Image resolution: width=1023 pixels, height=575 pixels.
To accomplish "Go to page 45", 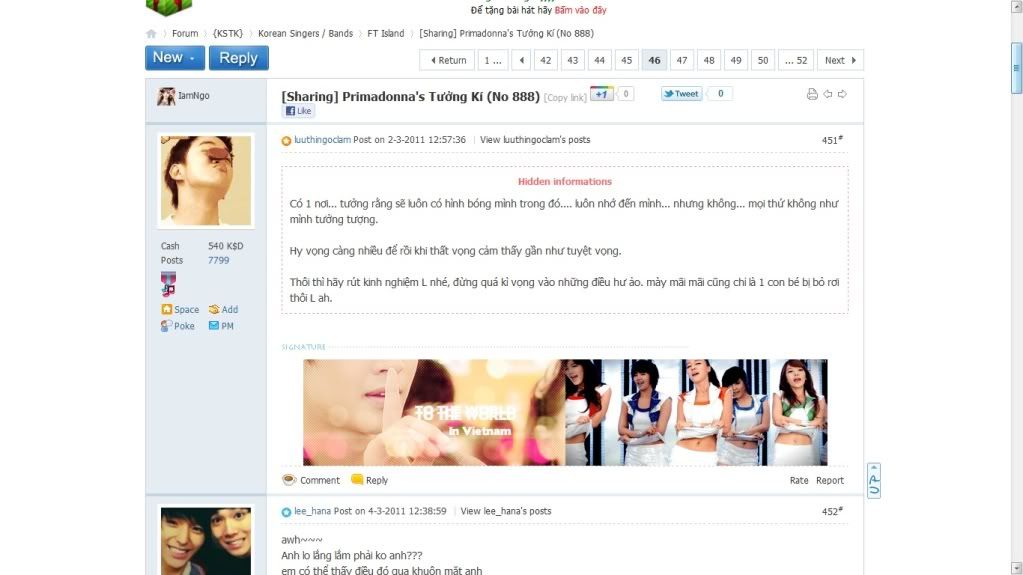I will pos(626,60).
